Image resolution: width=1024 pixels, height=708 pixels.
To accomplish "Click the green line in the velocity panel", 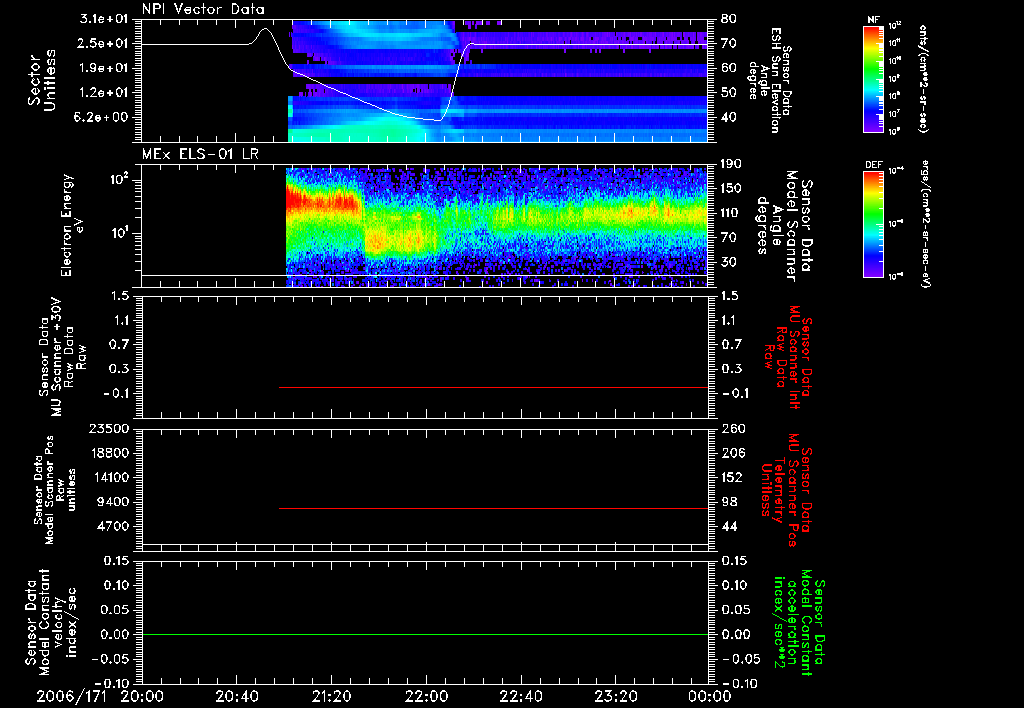I will click(425, 634).
